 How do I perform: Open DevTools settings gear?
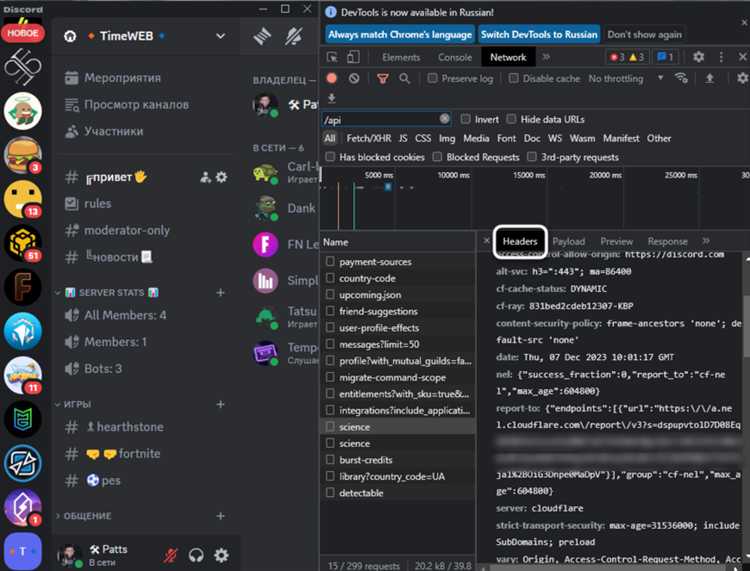(698, 57)
